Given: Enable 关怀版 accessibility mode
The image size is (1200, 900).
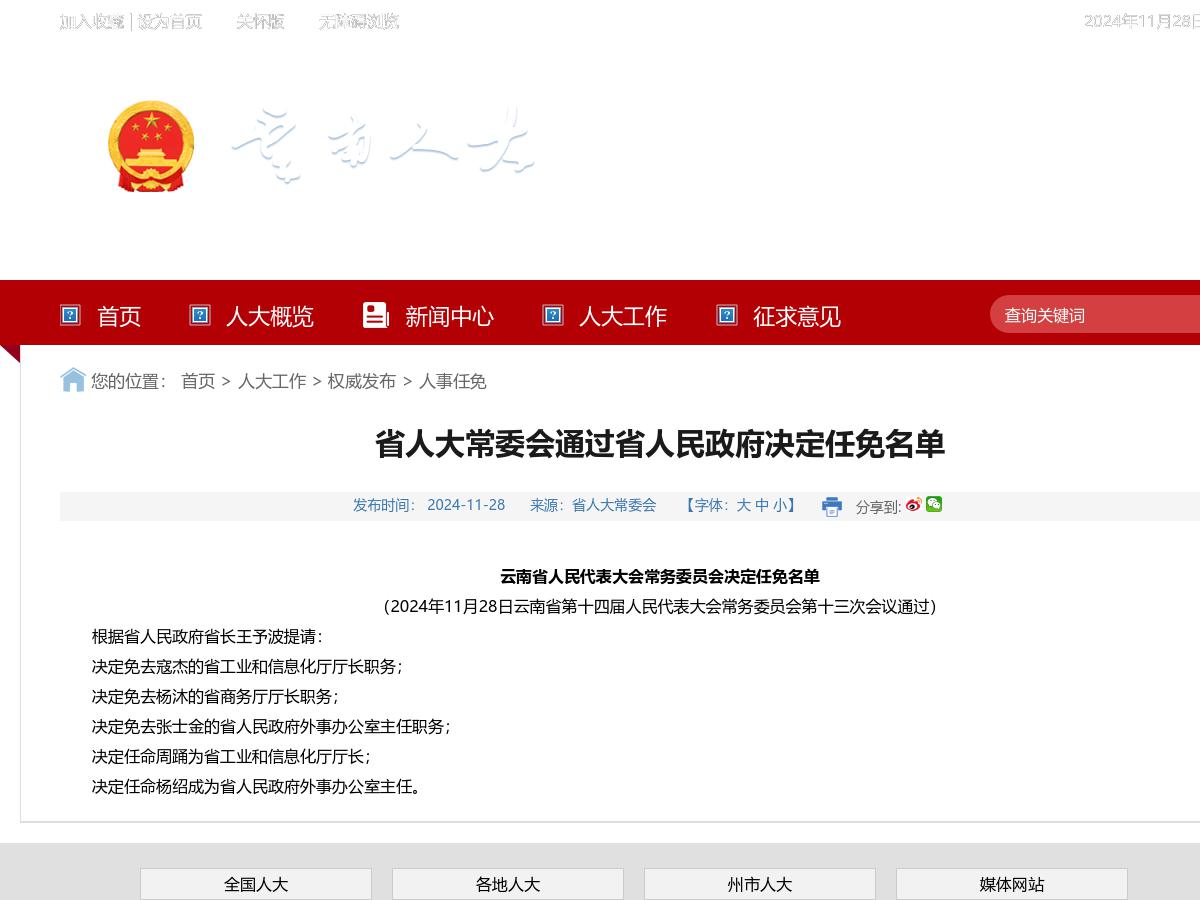Looking at the screenshot, I should pos(259,21).
